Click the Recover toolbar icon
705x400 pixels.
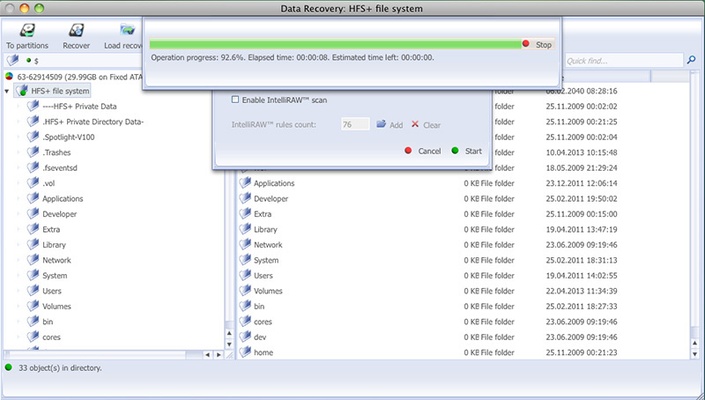coord(76,31)
